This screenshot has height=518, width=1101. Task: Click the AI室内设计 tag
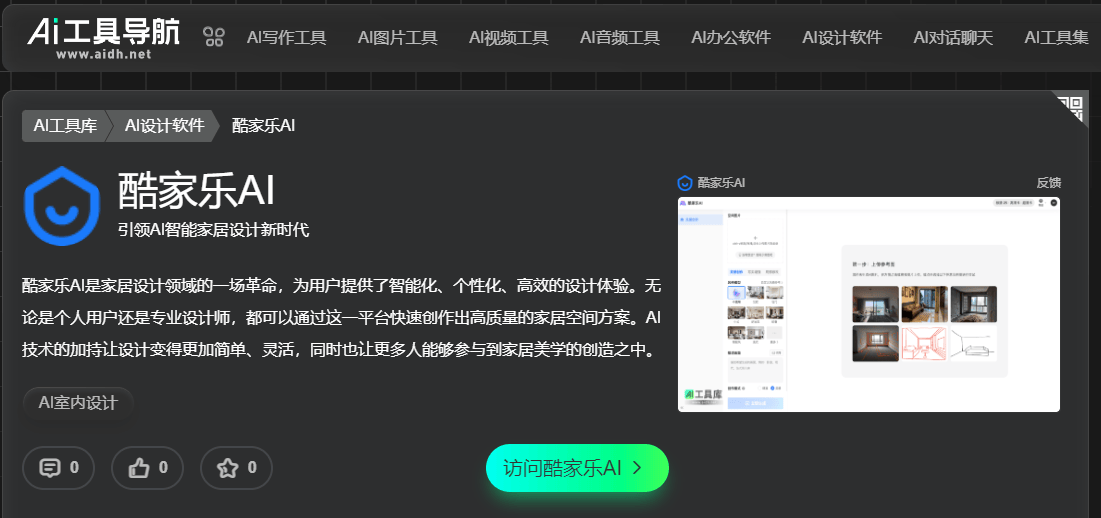point(78,403)
